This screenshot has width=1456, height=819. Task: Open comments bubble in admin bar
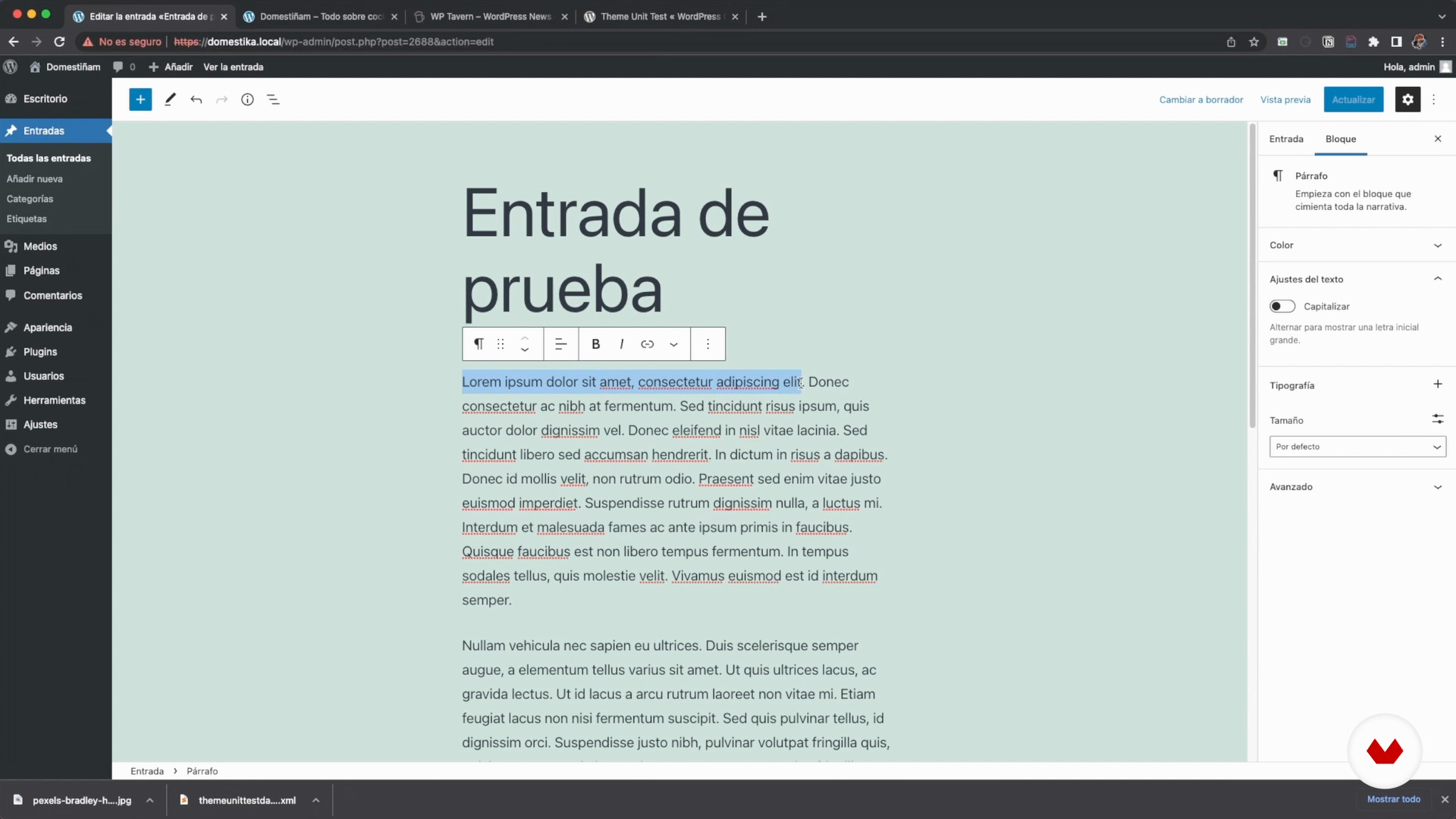(124, 67)
